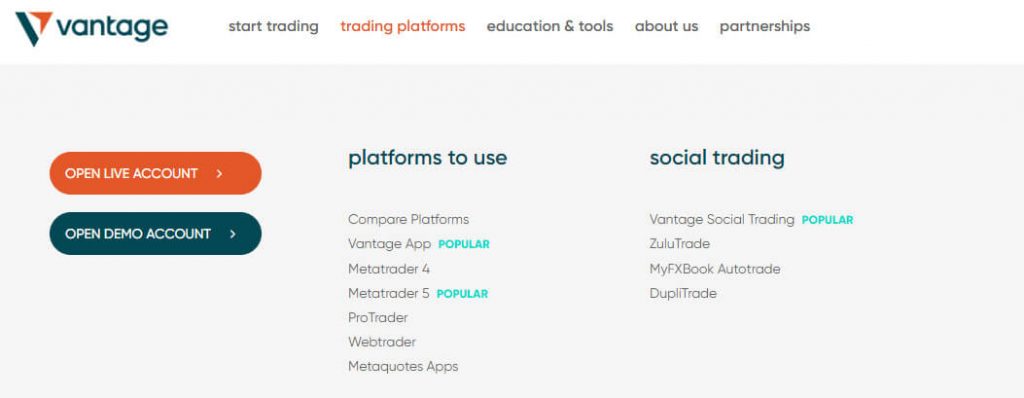The height and width of the screenshot is (398, 1024).
Task: Open the partnerships menu
Action: click(765, 27)
